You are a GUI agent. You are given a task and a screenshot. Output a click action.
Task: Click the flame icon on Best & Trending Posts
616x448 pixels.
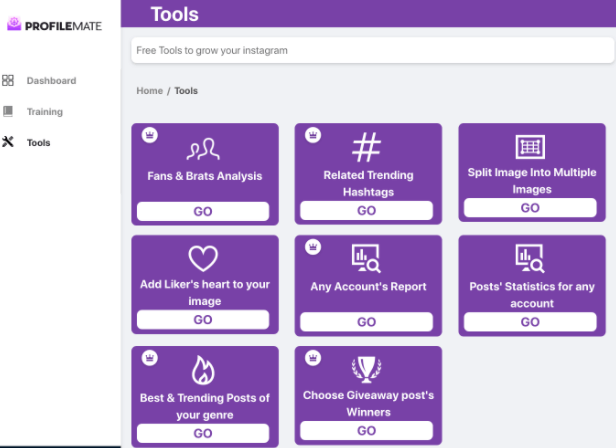click(203, 370)
